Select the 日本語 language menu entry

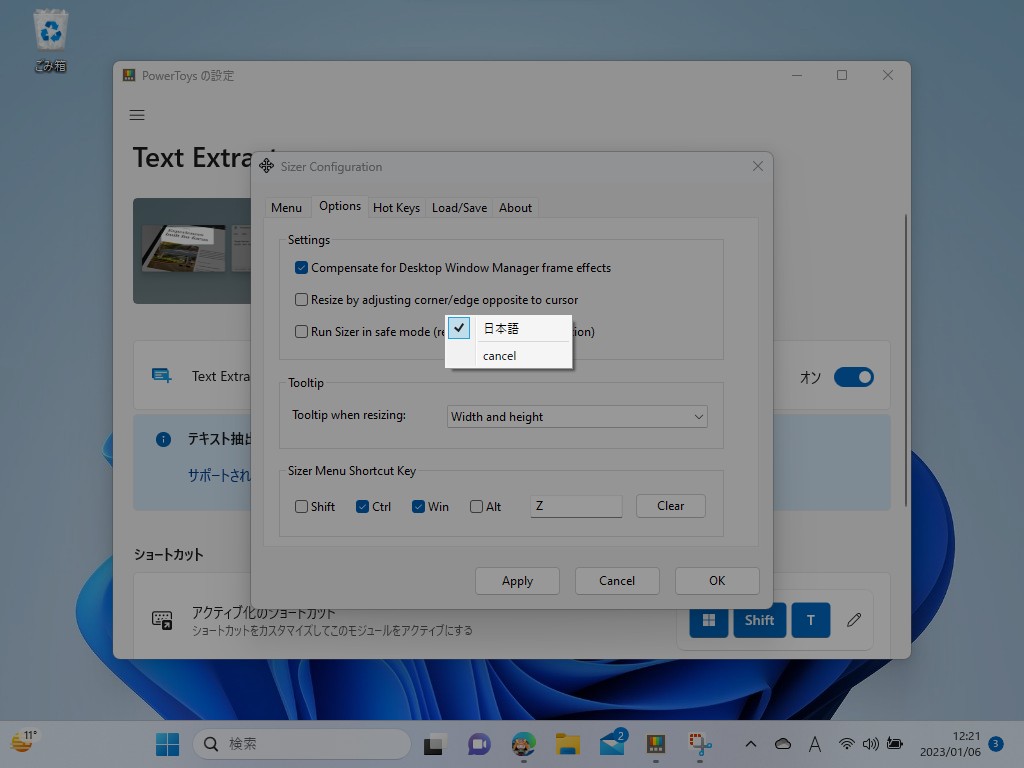point(508,328)
